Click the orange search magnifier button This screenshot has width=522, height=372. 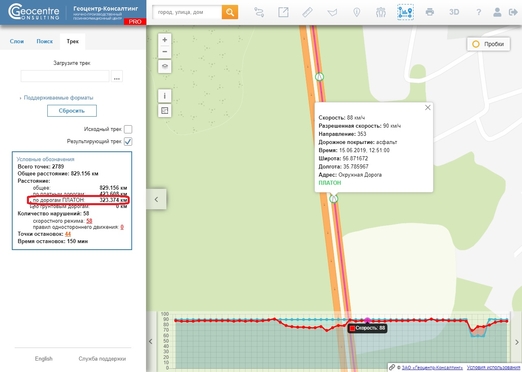230,12
